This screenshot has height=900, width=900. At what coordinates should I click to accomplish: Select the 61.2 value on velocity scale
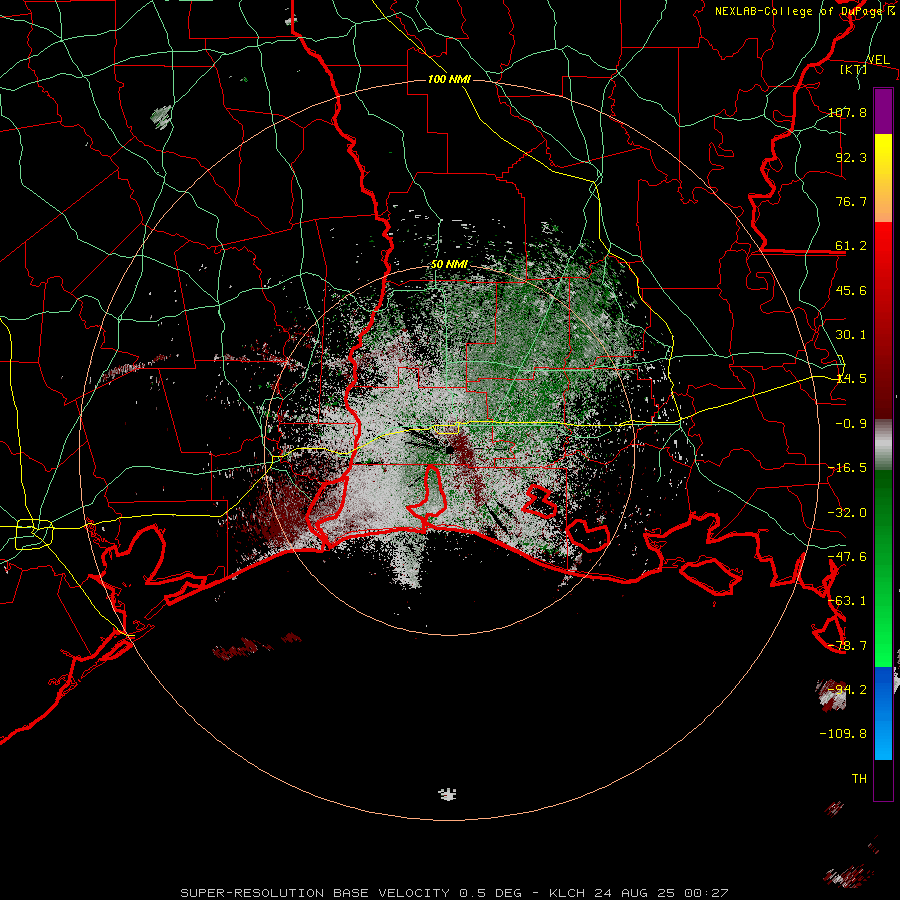851,246
